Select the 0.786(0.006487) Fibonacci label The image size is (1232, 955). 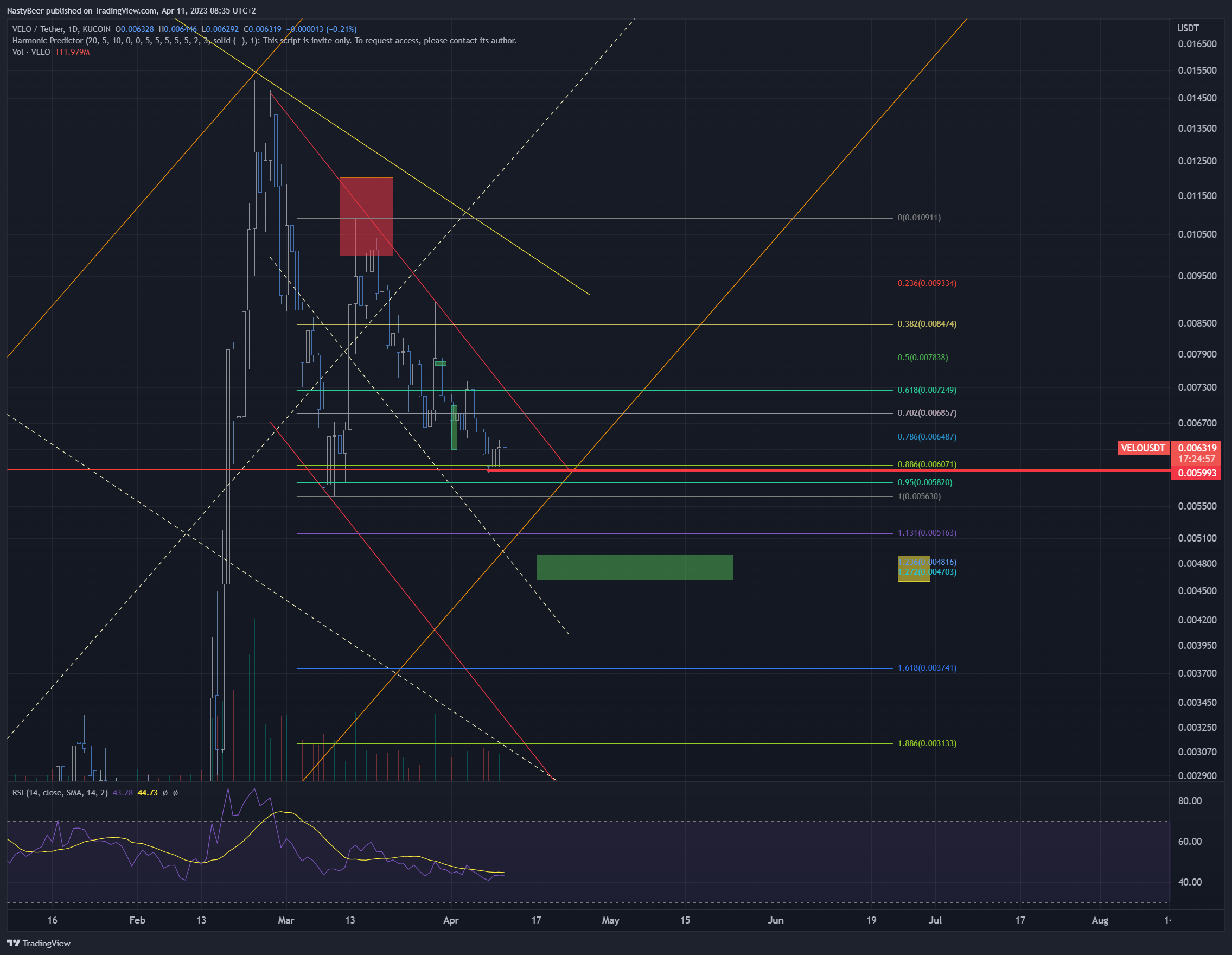click(x=927, y=437)
